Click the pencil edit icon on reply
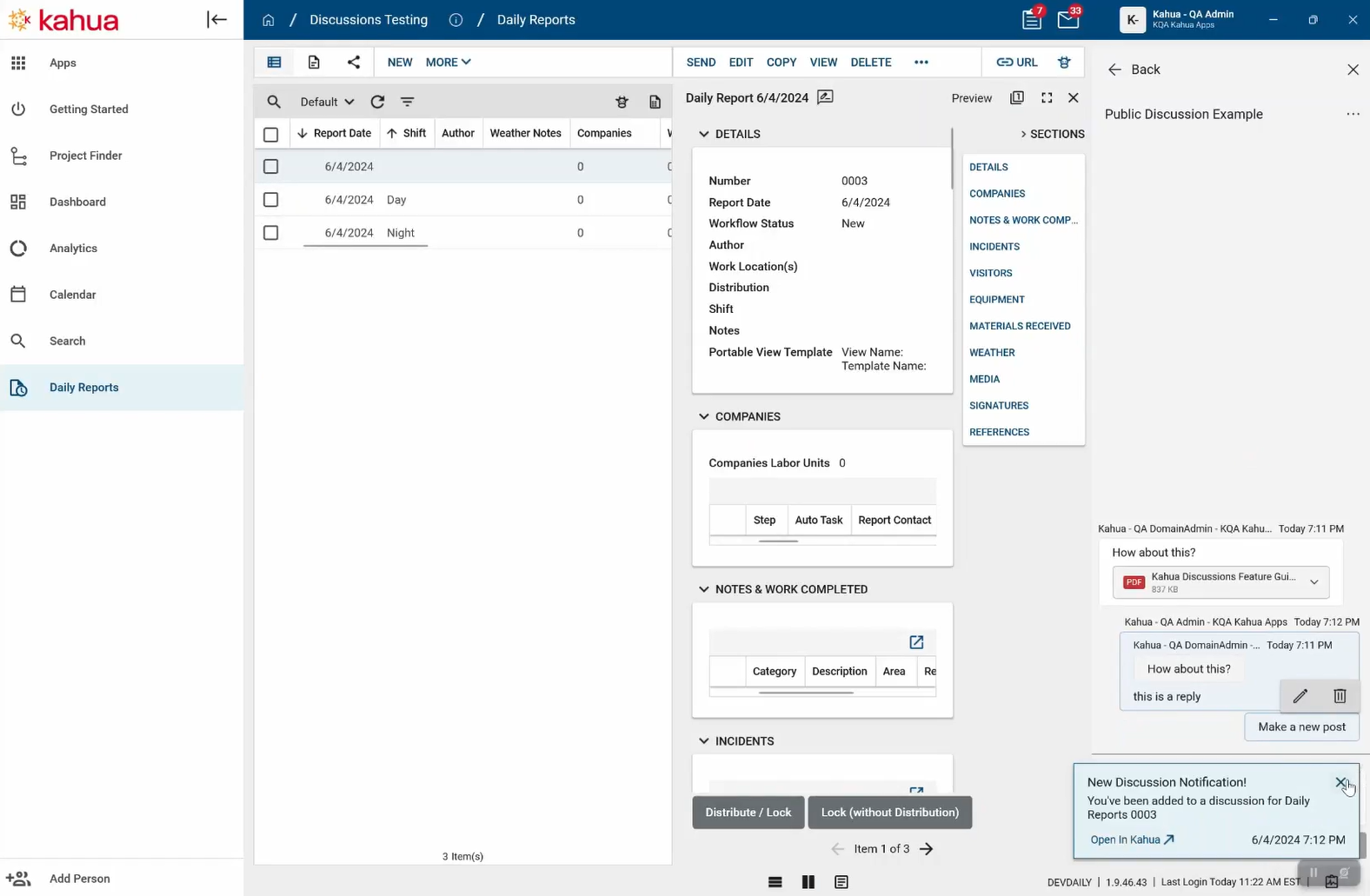1370x896 pixels. coord(1300,695)
